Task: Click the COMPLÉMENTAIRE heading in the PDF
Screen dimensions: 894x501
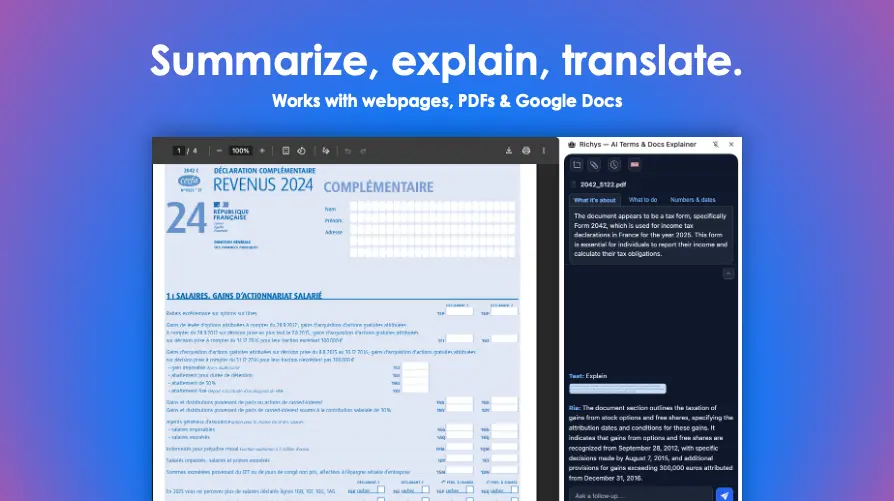Action: pos(379,187)
